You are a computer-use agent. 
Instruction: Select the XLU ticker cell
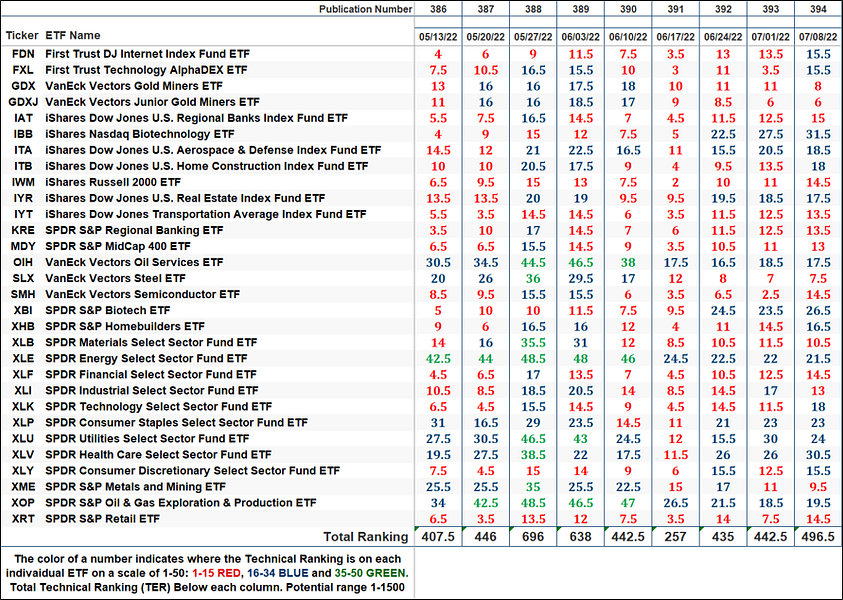23,439
